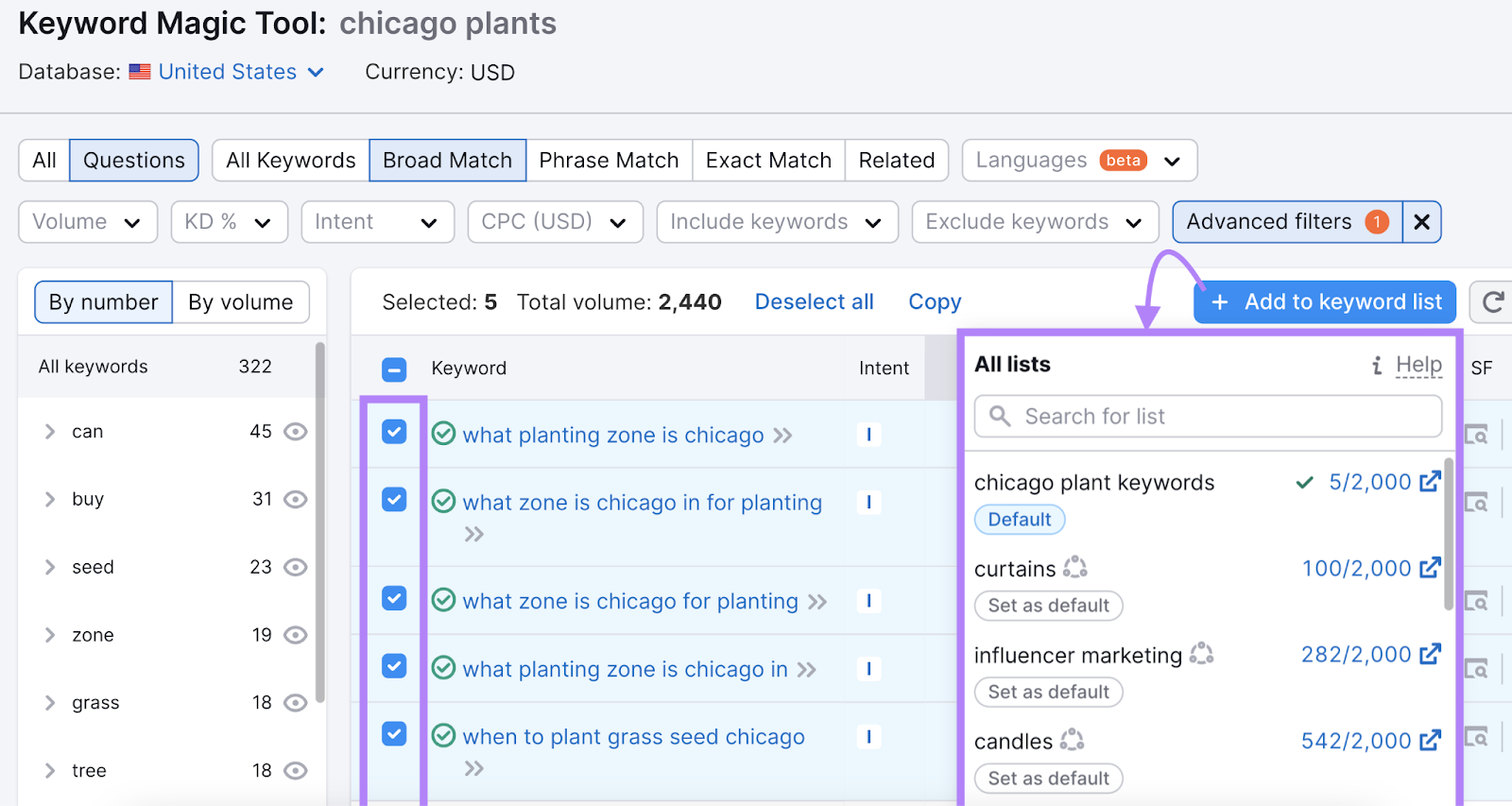Open chicago plant keywords list external link icon

(x=1430, y=481)
